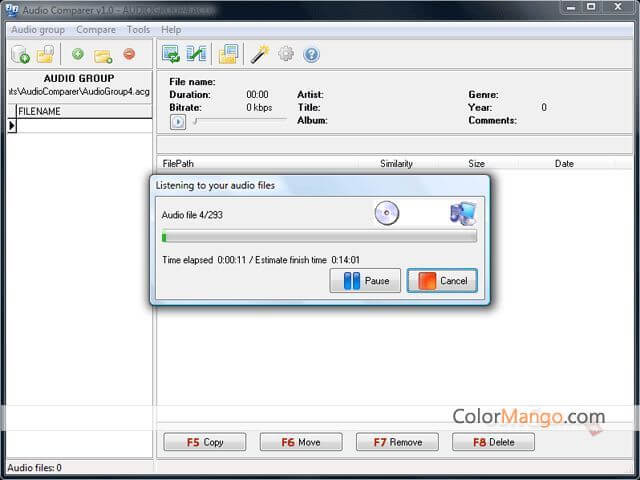Screen dimensions: 640x480
Task: Click the green listening progress bar
Action: [319, 237]
